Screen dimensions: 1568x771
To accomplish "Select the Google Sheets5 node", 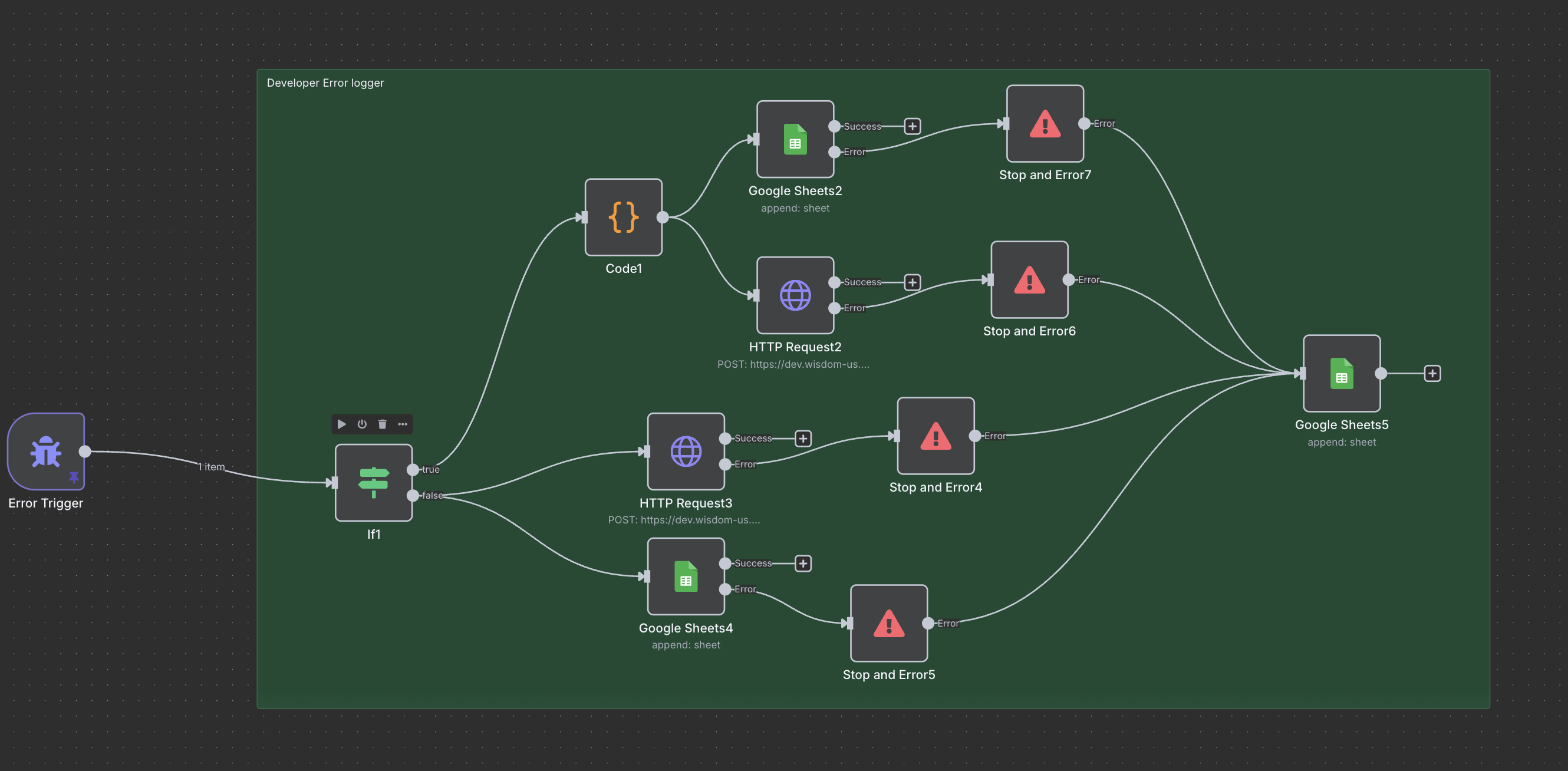I will pos(1342,374).
